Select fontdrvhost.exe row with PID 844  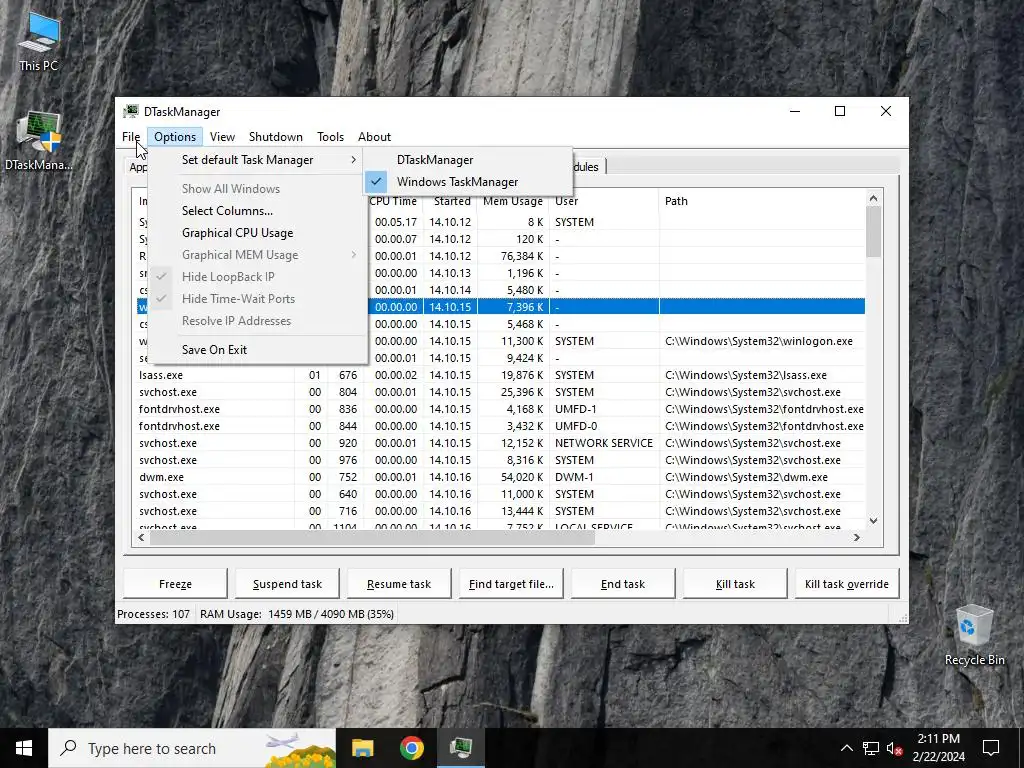[x=501, y=426]
